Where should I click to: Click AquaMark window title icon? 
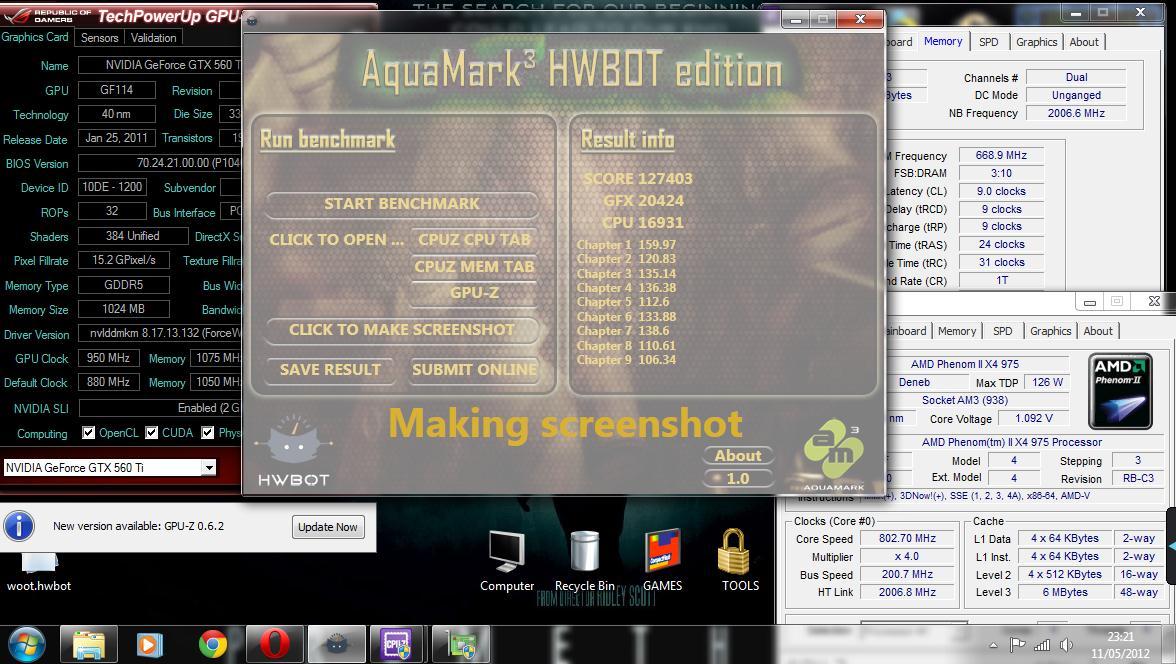pyautogui.click(x=252, y=20)
